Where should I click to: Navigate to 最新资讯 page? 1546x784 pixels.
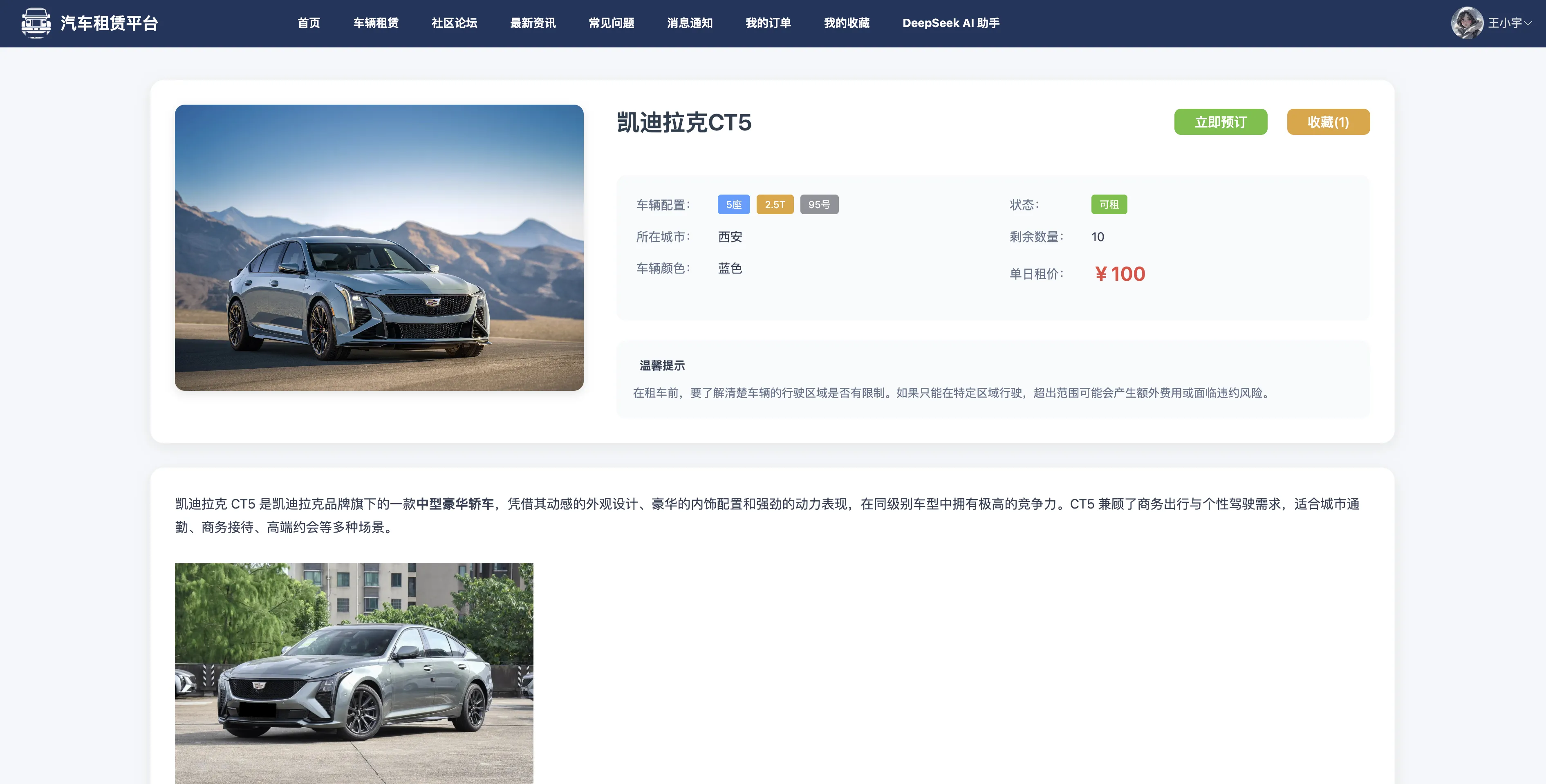coord(533,23)
